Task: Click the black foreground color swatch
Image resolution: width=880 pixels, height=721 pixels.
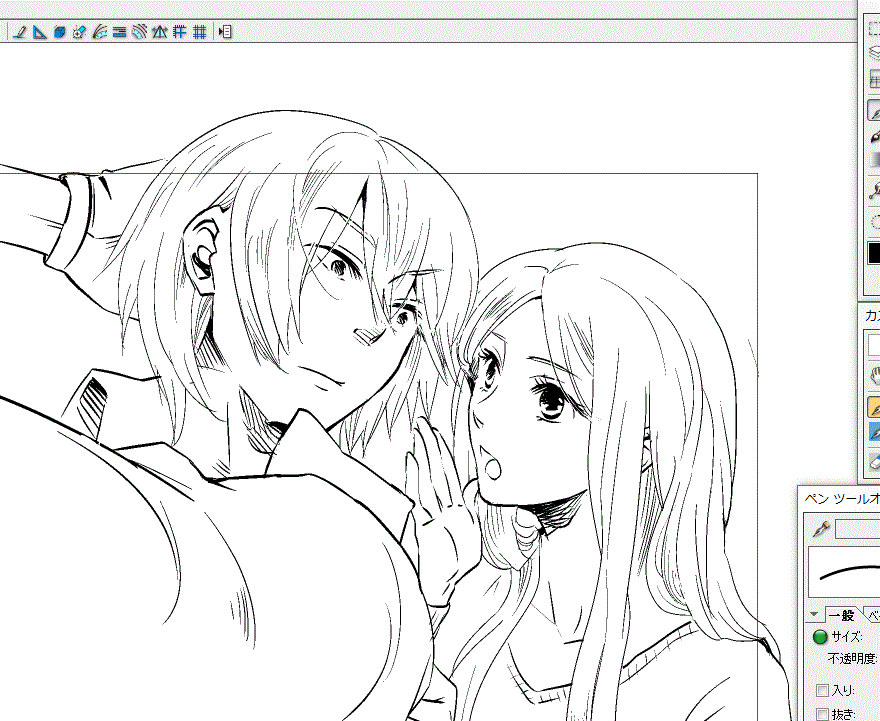Action: [x=874, y=252]
